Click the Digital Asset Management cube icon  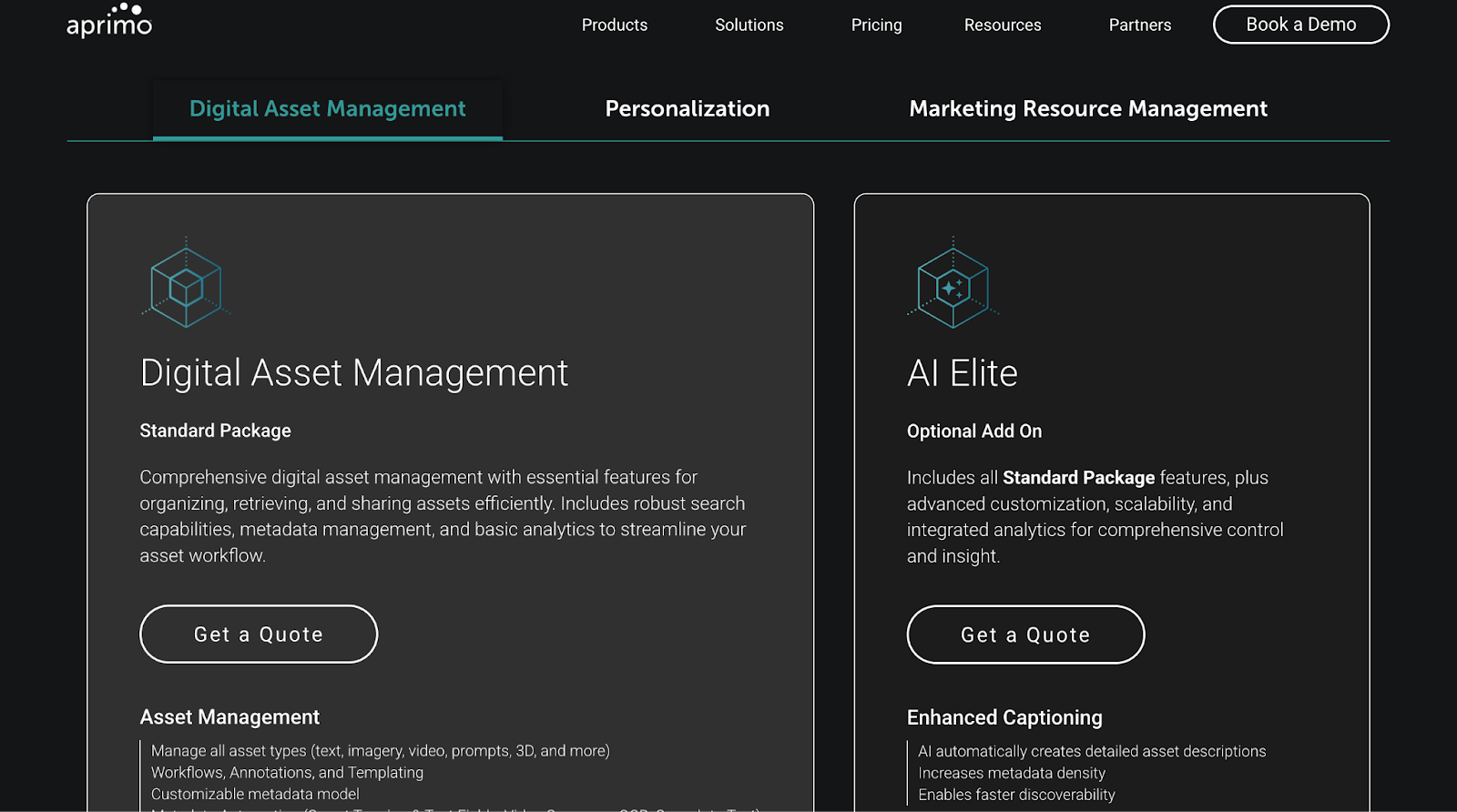[x=186, y=287]
